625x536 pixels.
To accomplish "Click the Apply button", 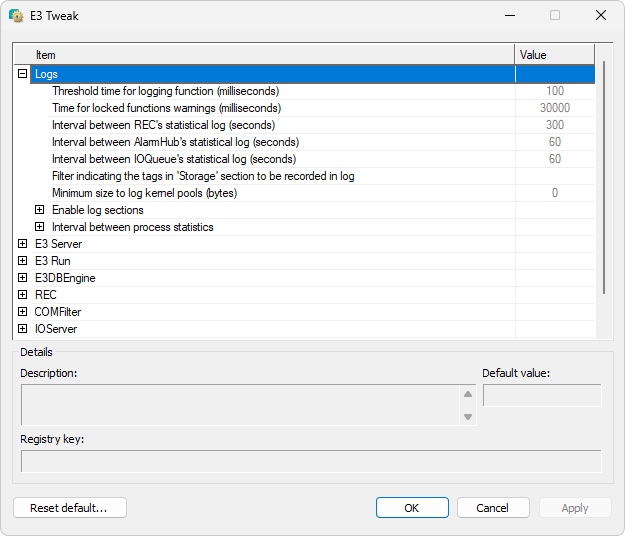I will coord(575,508).
